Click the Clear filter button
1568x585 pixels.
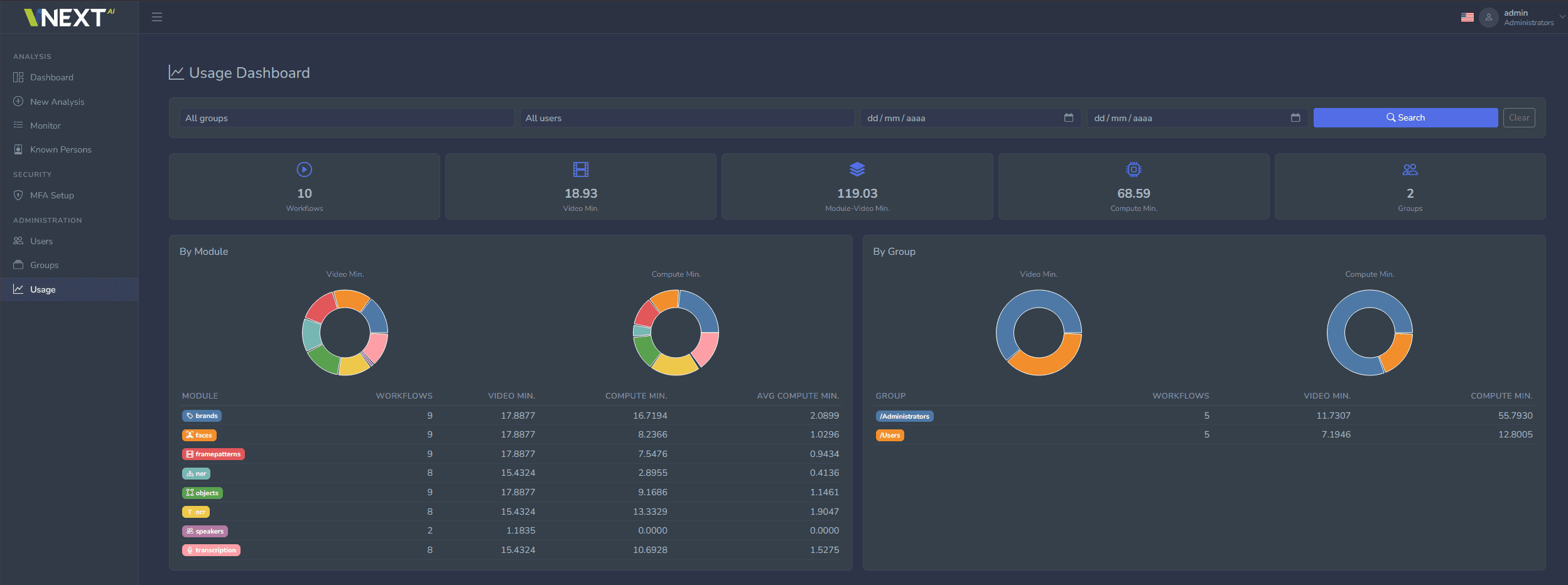(1519, 117)
